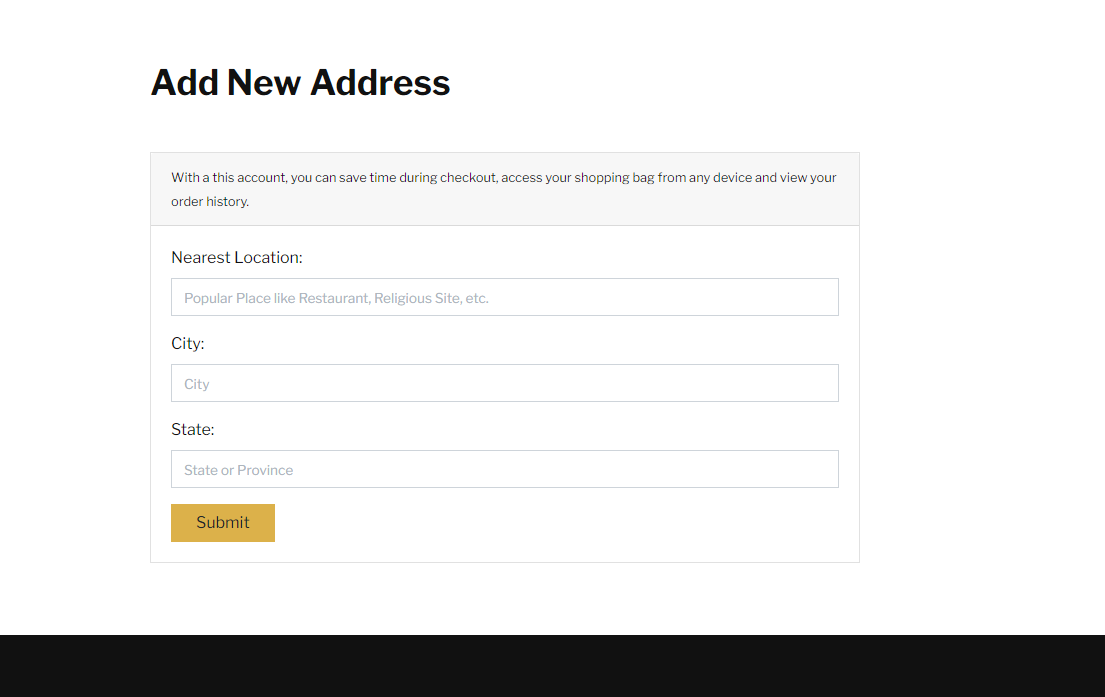Click the yellow Submit button
Image resolution: width=1105 pixels, height=697 pixels.
pyautogui.click(x=222, y=522)
